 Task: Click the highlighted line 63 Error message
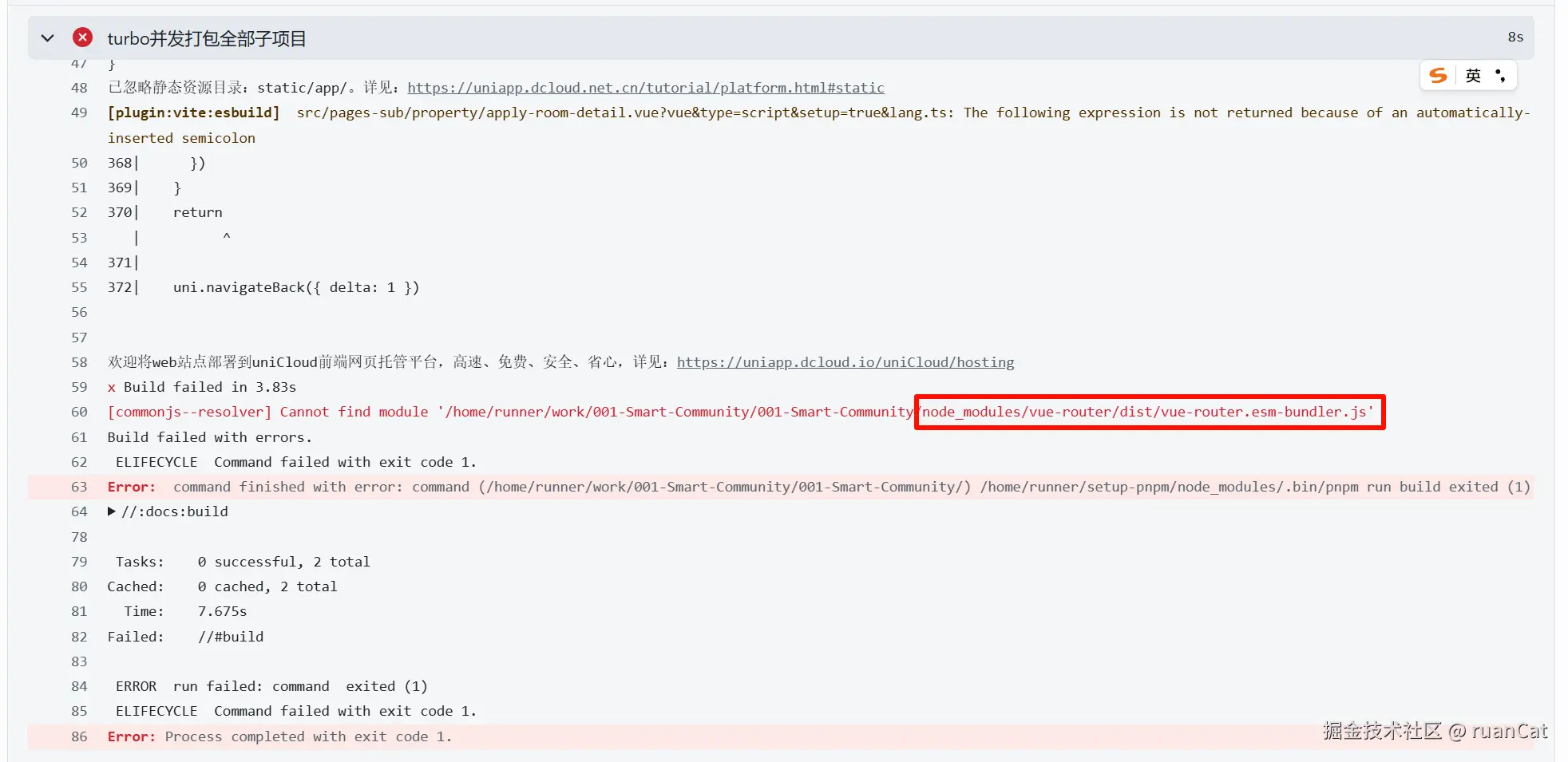[x=819, y=487]
